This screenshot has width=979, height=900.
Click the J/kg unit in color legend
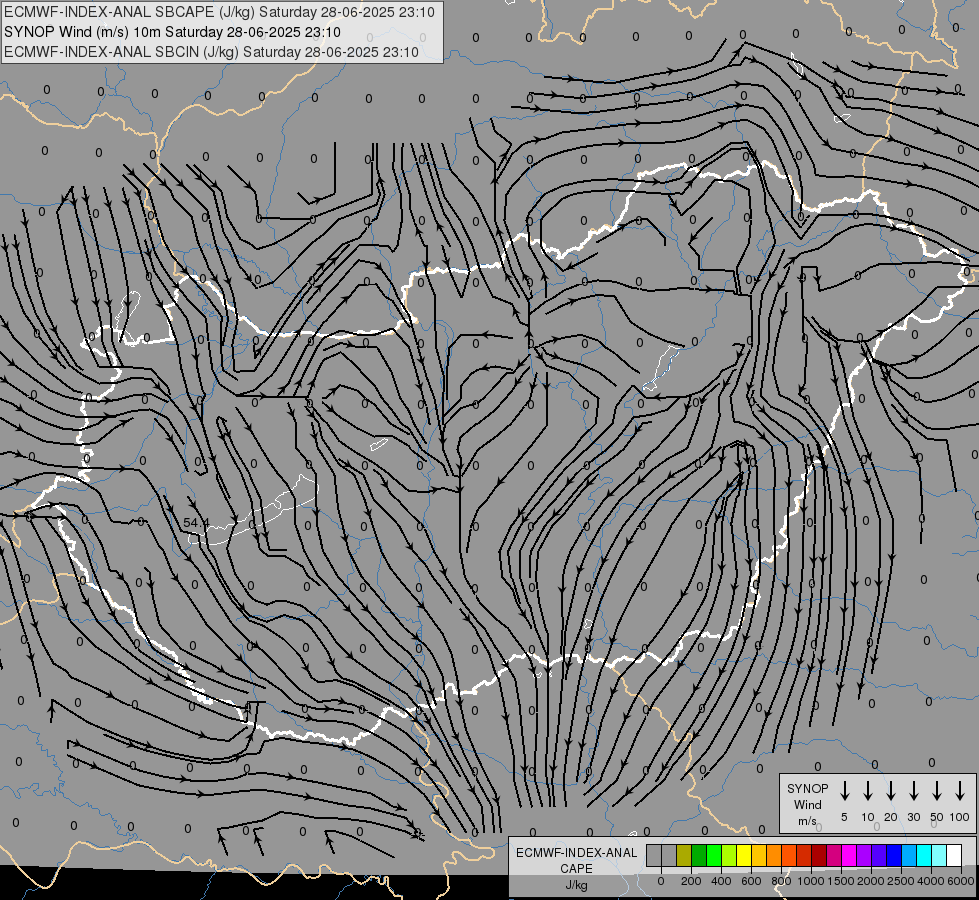(x=576, y=885)
